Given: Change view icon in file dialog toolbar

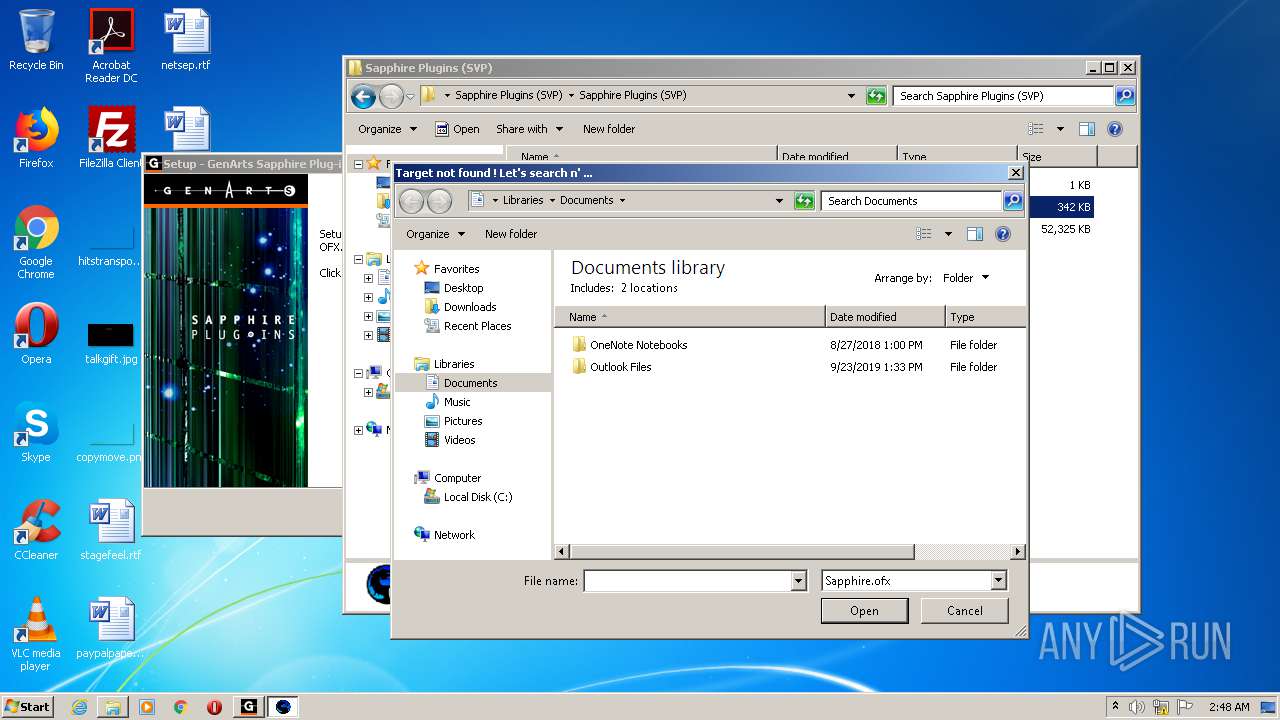Looking at the screenshot, I should (x=924, y=234).
